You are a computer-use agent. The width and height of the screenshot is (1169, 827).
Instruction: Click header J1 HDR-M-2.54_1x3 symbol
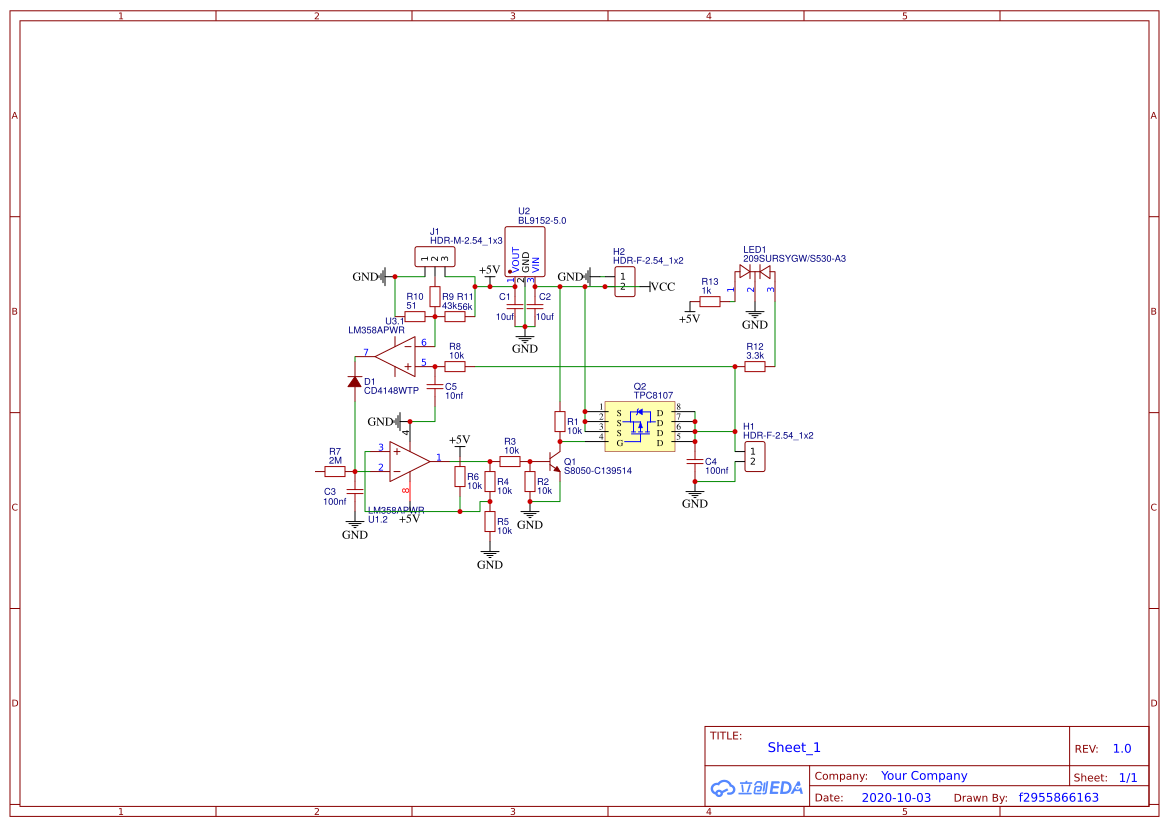[436, 256]
